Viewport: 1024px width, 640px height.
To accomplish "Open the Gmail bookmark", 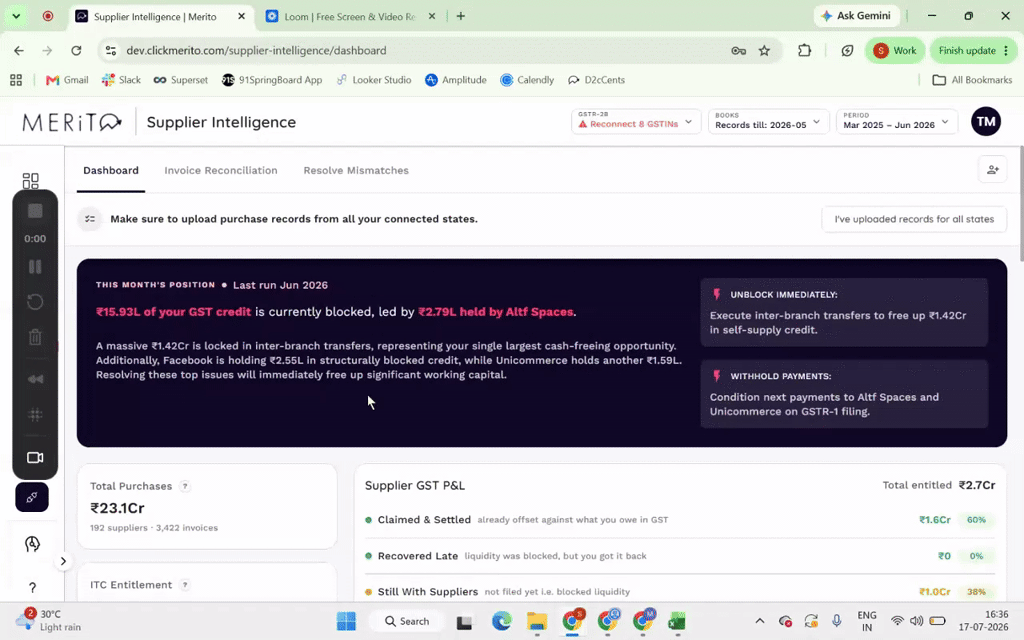I will pyautogui.click(x=67, y=80).
